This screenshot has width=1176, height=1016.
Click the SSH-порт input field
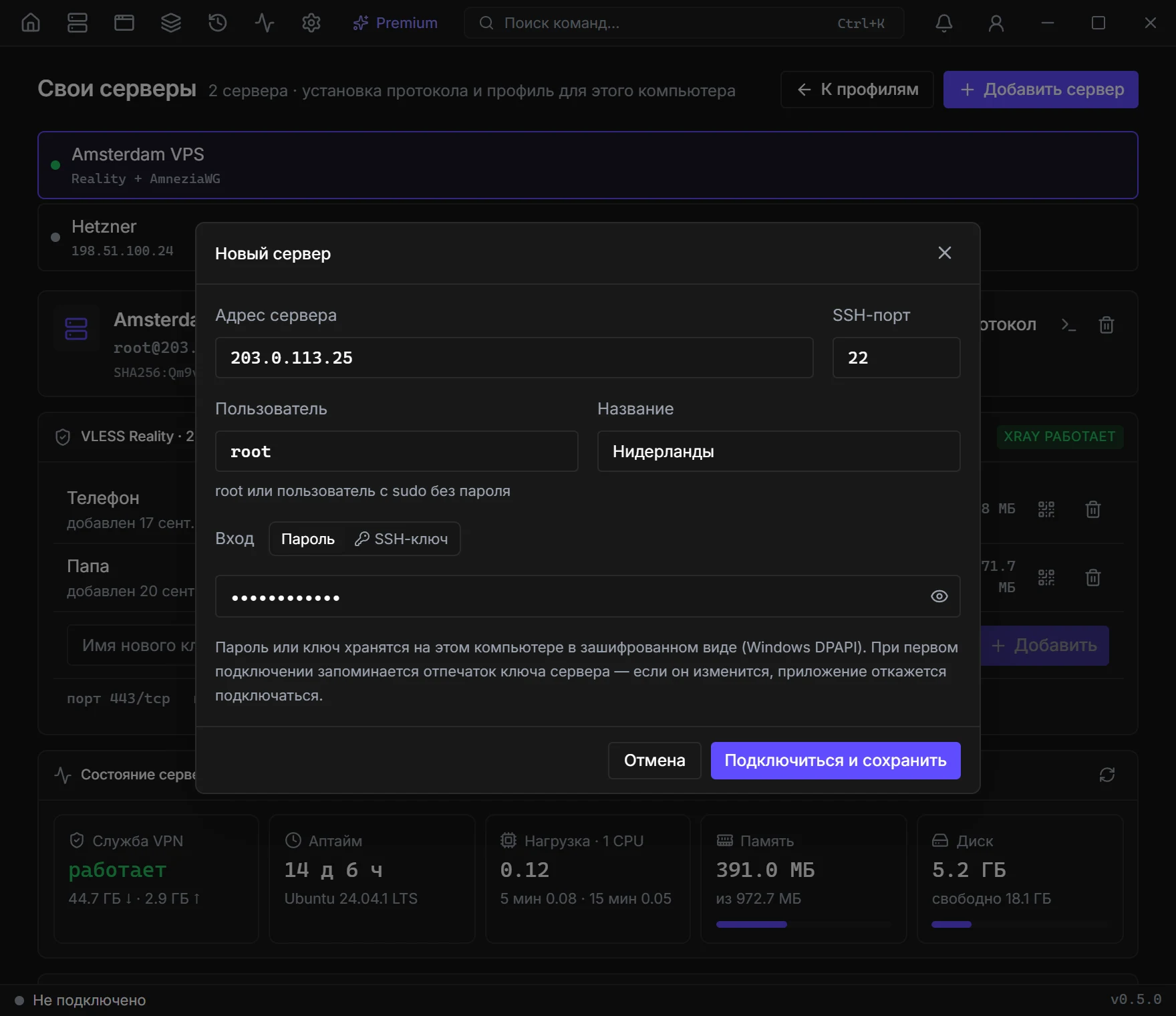(x=897, y=358)
